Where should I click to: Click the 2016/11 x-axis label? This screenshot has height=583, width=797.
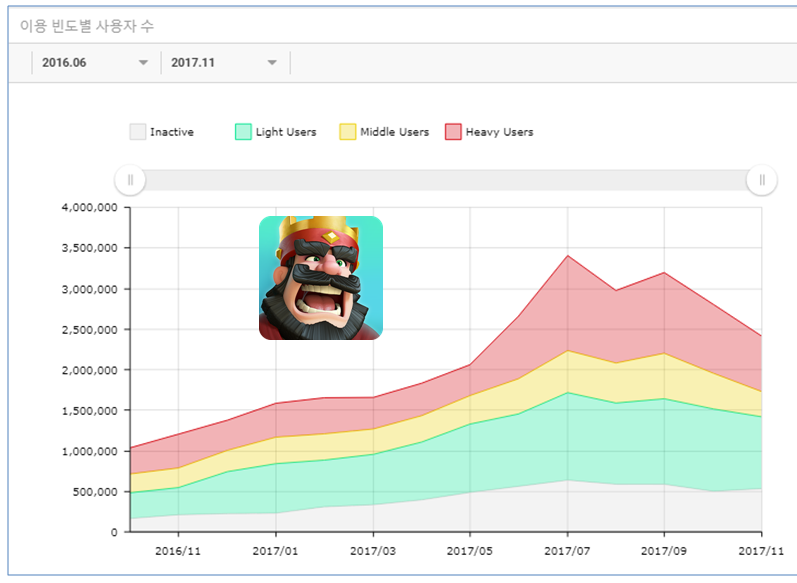(178, 551)
